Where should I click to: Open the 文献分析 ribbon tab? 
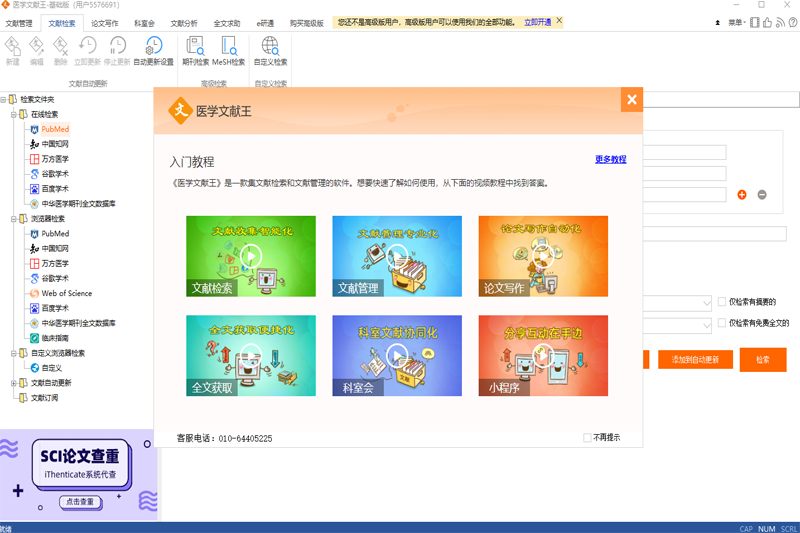tap(184, 22)
